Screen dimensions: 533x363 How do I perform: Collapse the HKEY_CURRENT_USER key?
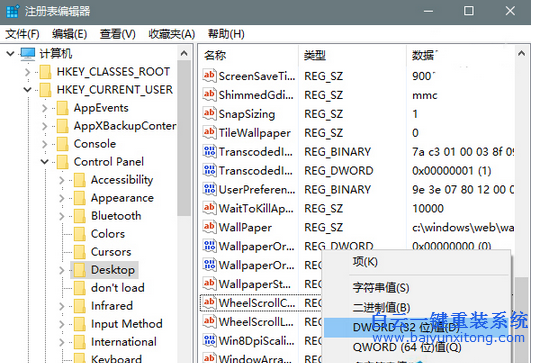tap(28, 90)
